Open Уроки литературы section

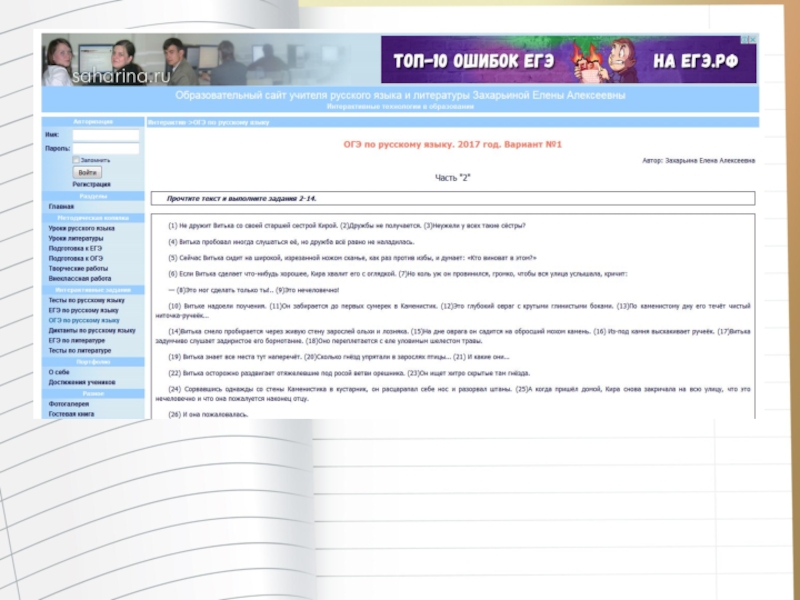click(76, 238)
